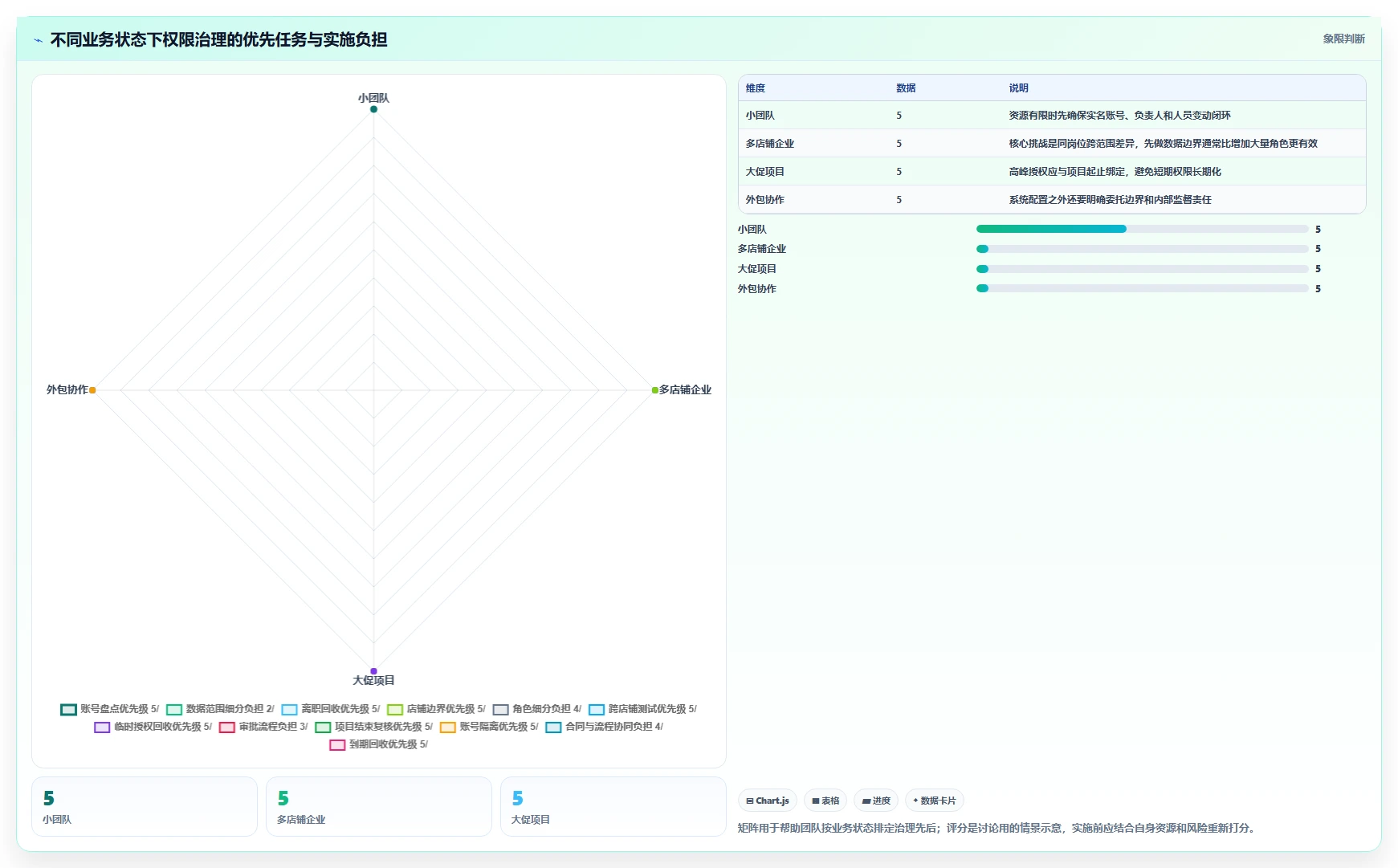Select the 小团队 row in the table
Image resolution: width=1398 pixels, height=868 pixels.
1052,116
